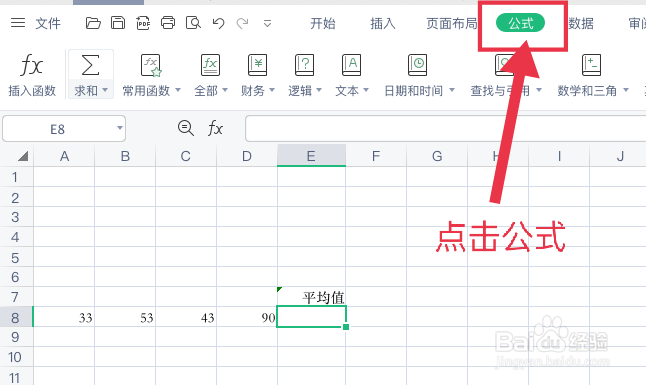The height and width of the screenshot is (385, 646).
Task: Click the zoom magnifier icon near formula bar
Action: tap(186, 128)
